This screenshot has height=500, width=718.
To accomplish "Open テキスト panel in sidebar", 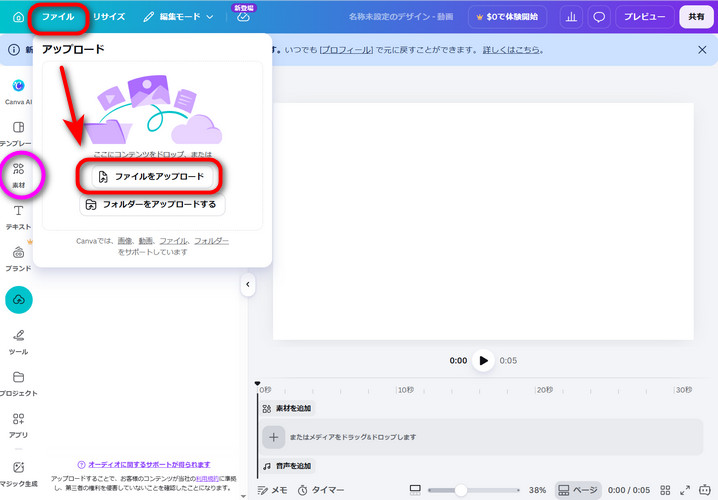I will tap(18, 217).
